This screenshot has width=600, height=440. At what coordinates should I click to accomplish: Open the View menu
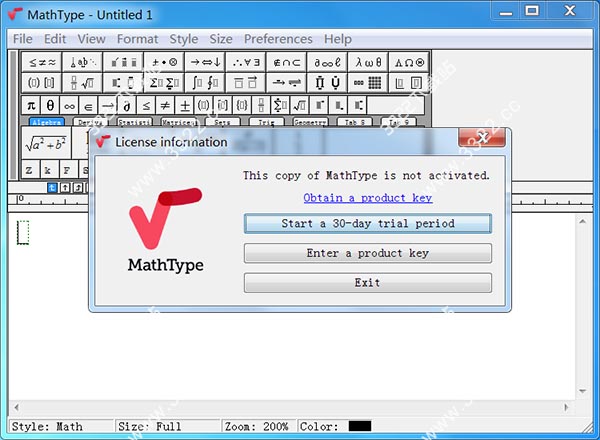91,39
